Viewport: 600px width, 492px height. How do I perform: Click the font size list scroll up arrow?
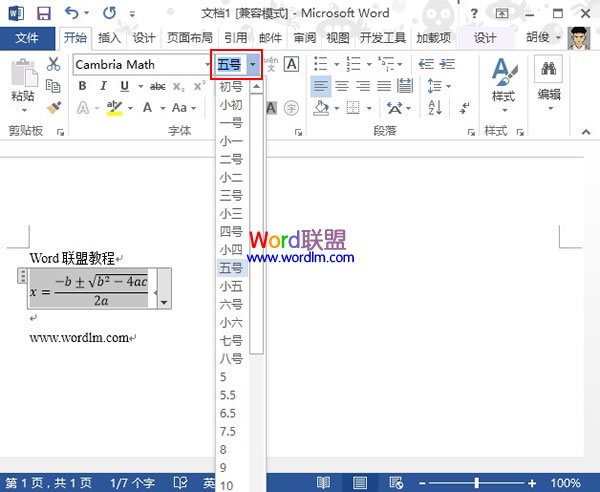(256, 86)
